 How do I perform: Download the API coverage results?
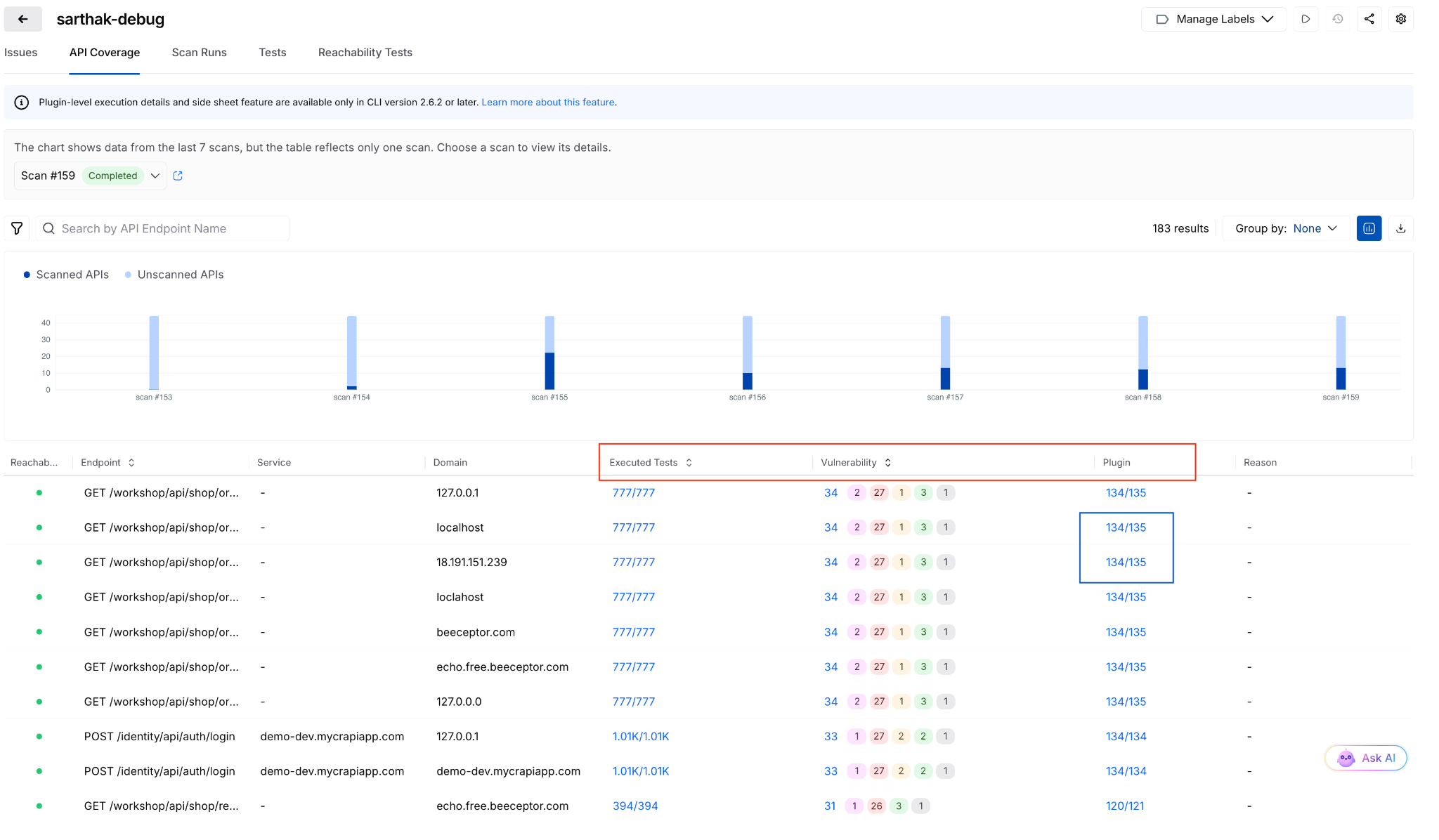point(1401,228)
